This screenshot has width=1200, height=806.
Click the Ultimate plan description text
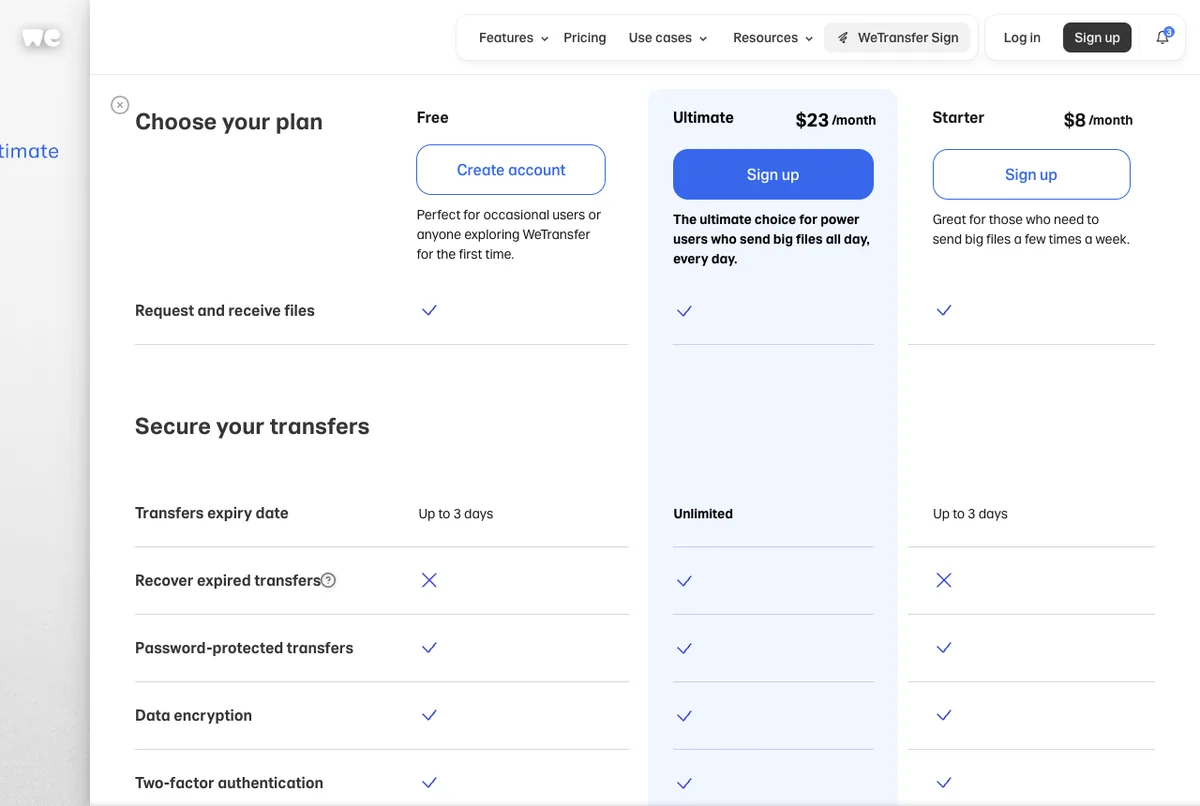[771, 240]
